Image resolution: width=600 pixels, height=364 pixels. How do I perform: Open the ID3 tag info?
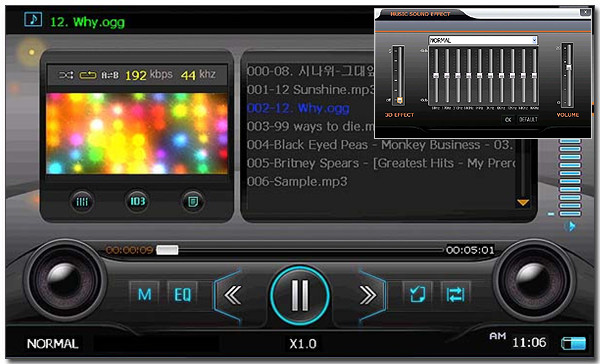click(137, 201)
